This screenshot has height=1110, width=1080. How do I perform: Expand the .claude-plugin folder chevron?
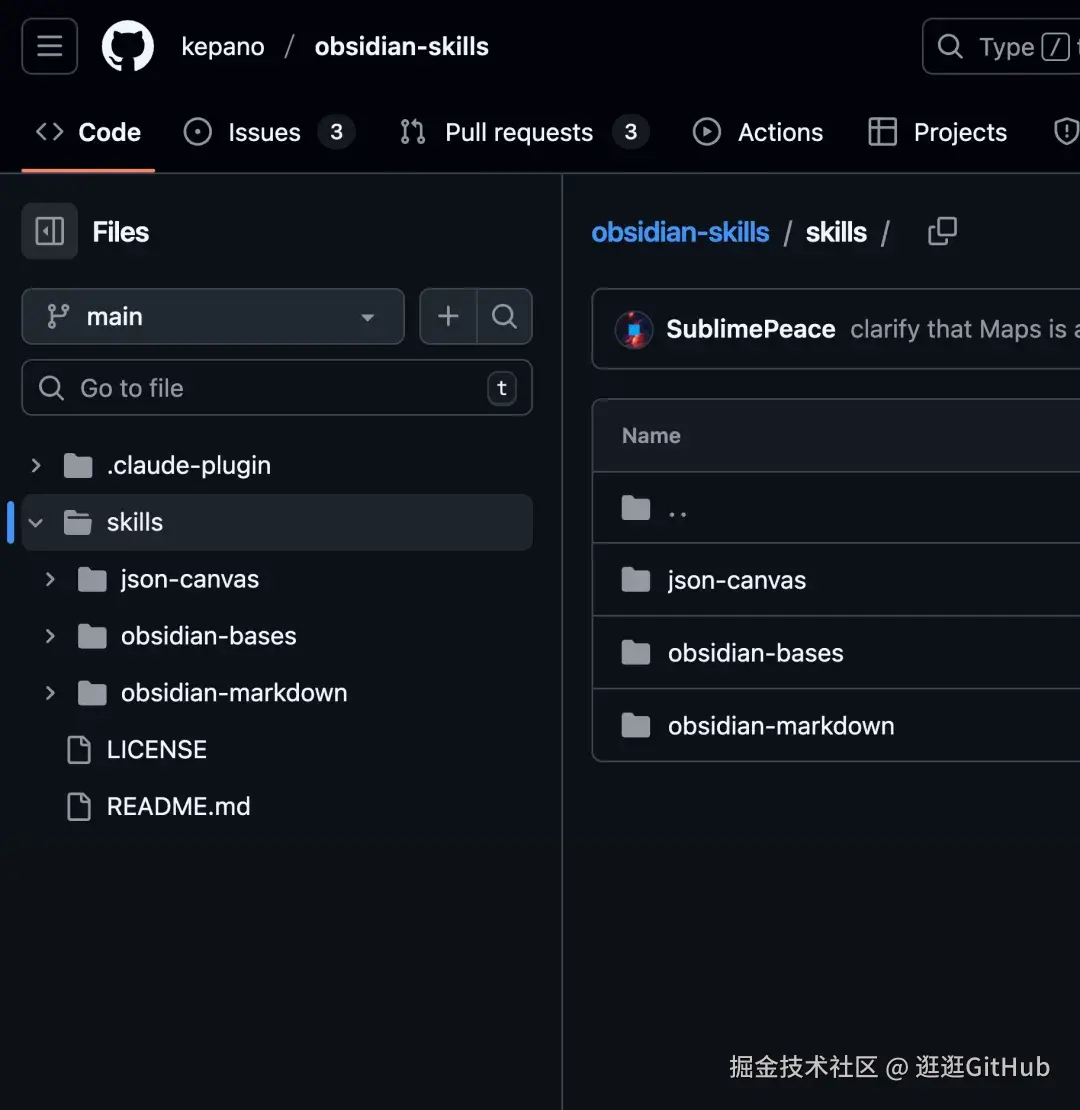click(36, 466)
